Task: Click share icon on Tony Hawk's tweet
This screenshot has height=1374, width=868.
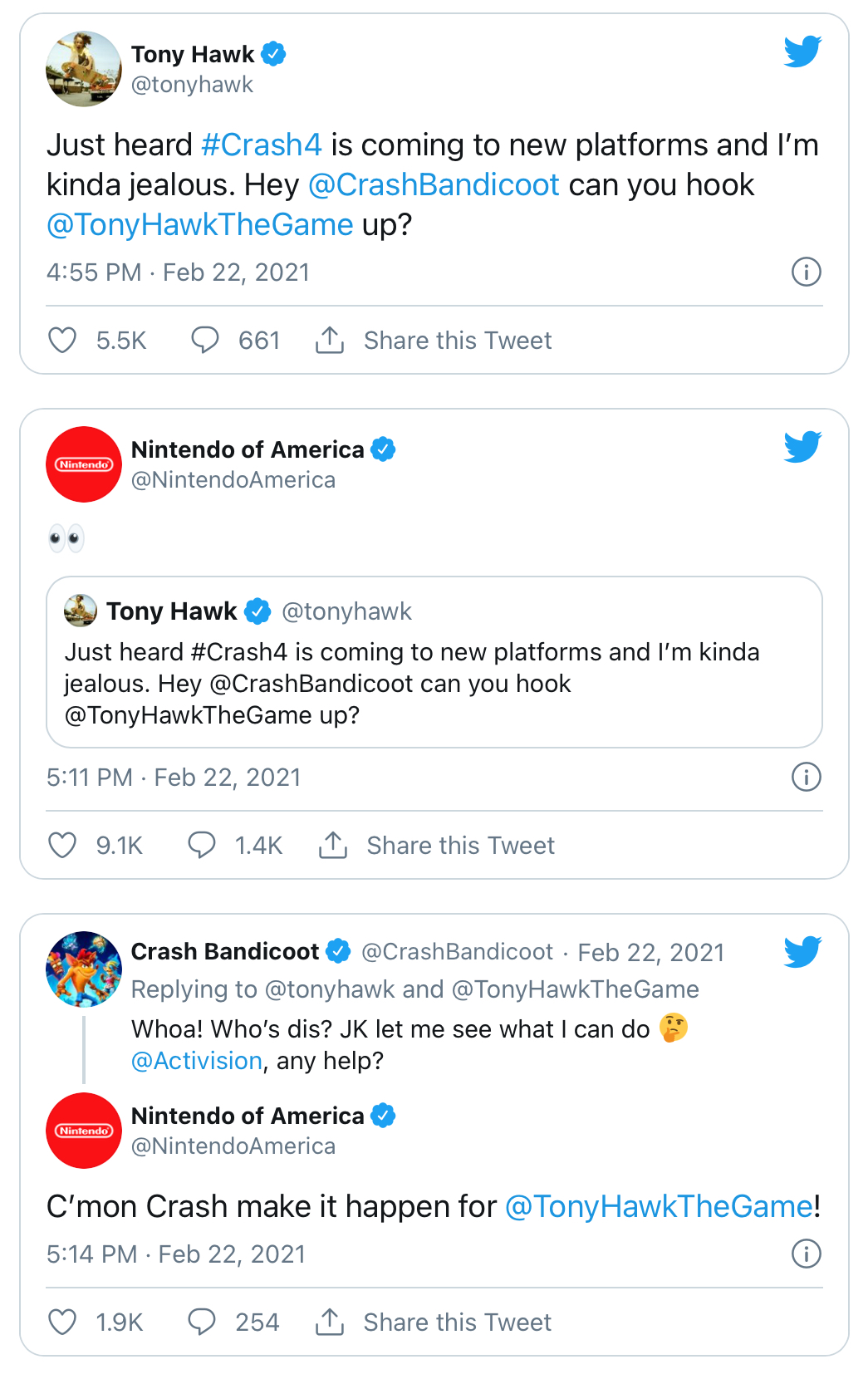Action: point(330,340)
